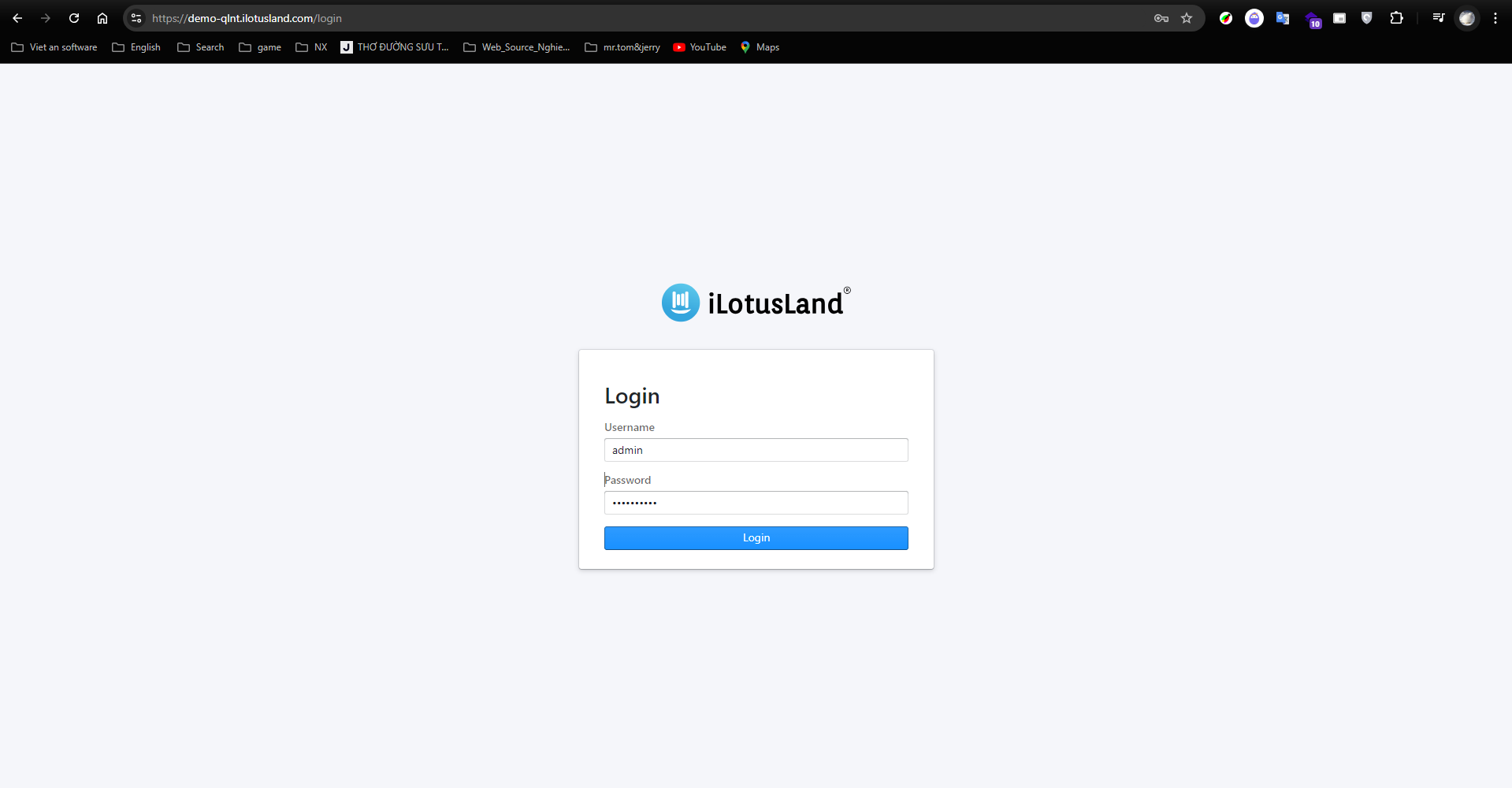Screen dimensions: 1512x788
Task: Open the English bookmark folder
Action: coord(136,47)
